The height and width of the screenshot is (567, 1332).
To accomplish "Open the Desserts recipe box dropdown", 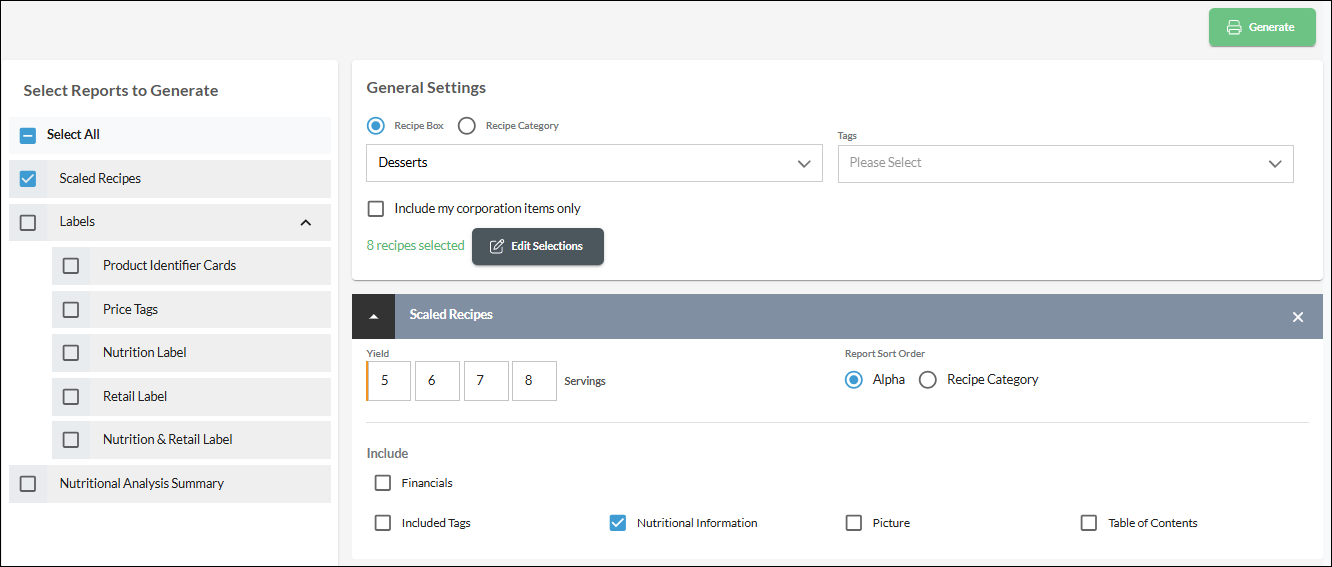I will tap(594, 163).
